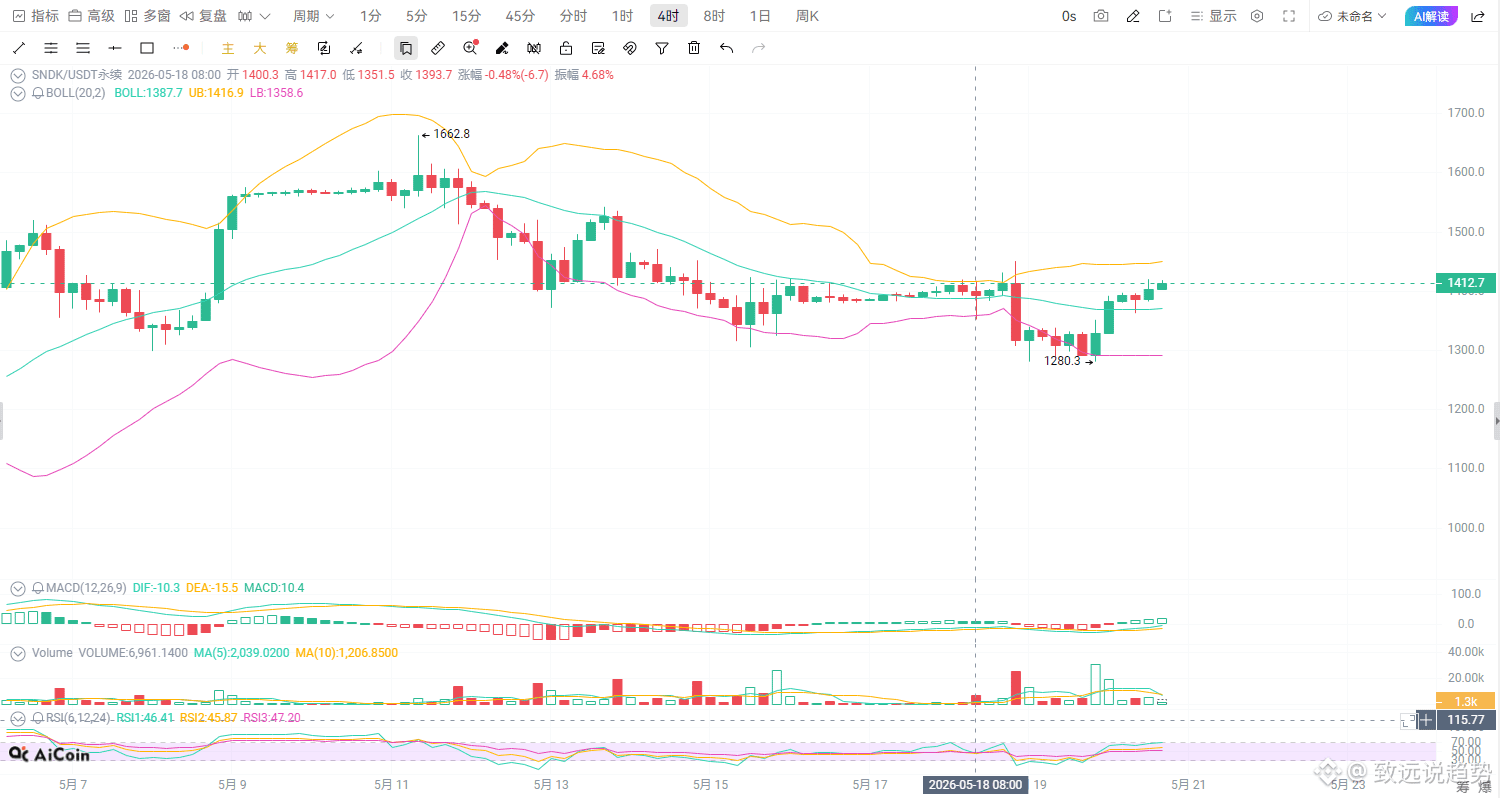
Task: Select the highlighter pen tool
Action: pyautogui.click(x=502, y=48)
